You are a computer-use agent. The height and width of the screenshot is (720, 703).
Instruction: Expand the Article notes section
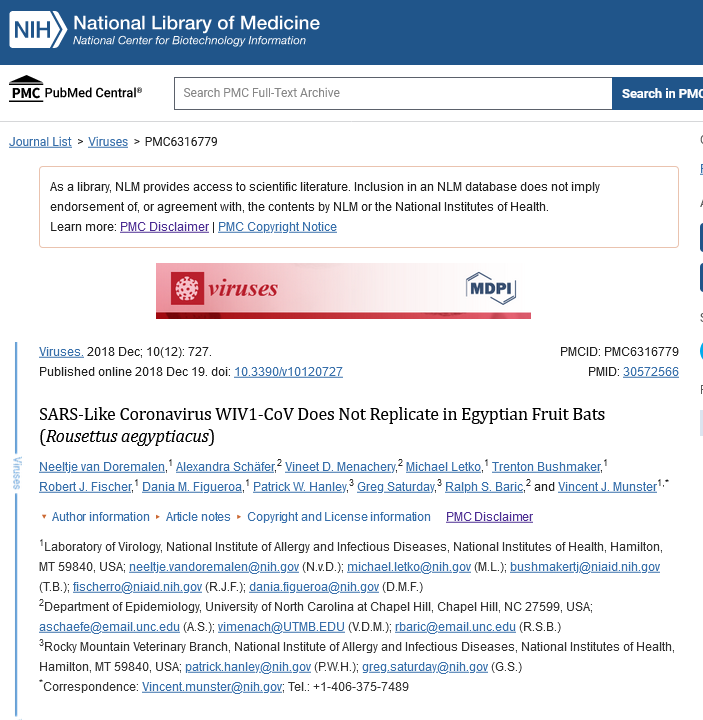pos(198,517)
